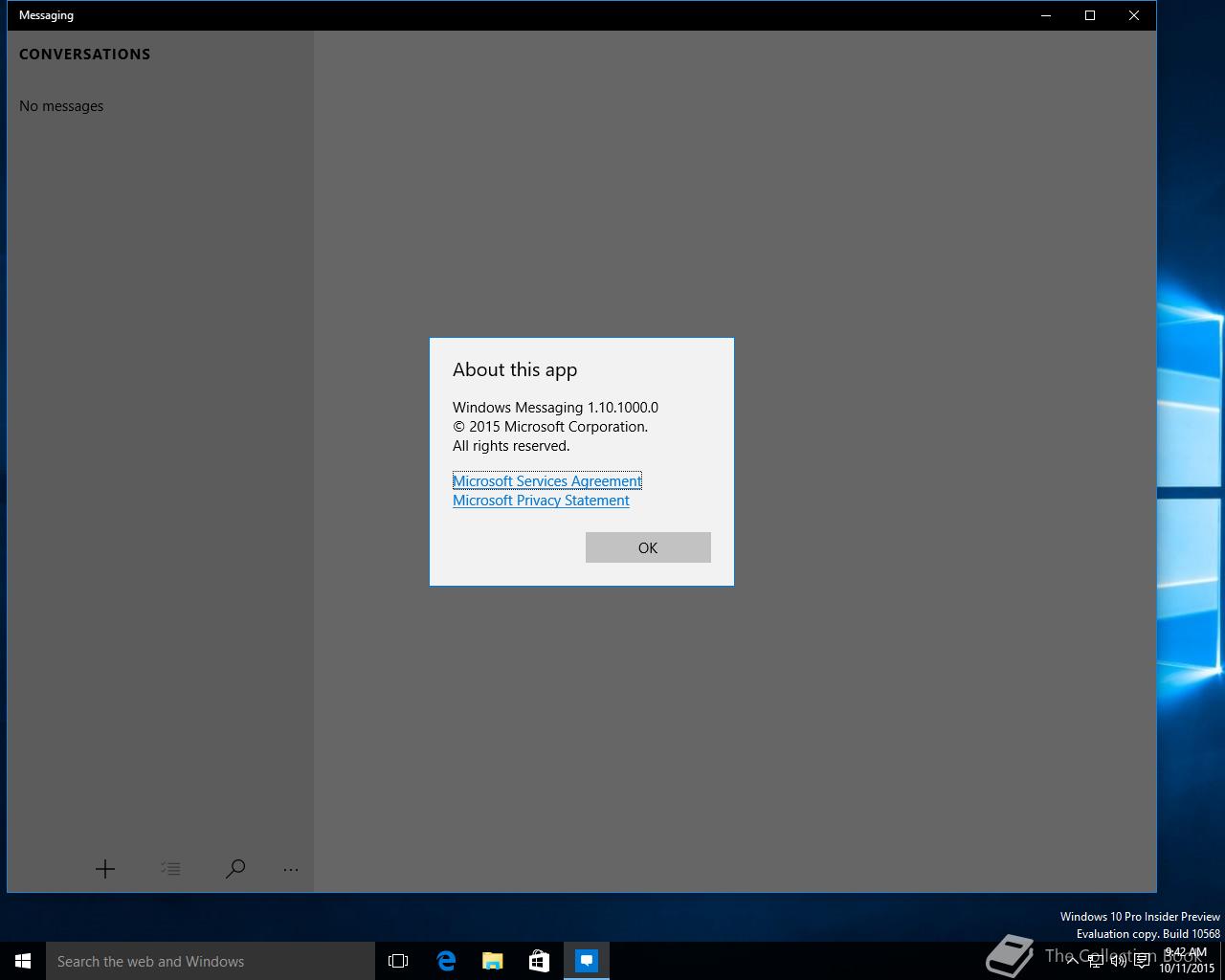Open the more options ellipsis menu

pos(291,869)
